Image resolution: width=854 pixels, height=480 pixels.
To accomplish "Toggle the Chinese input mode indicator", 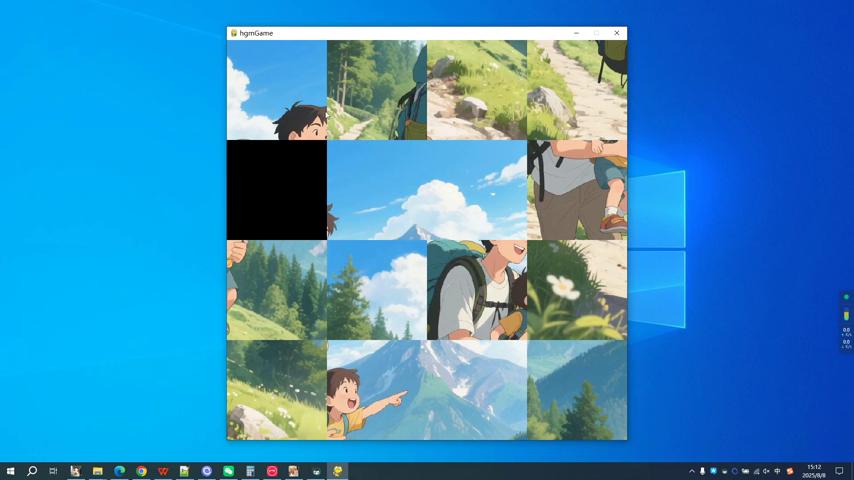I will [778, 471].
